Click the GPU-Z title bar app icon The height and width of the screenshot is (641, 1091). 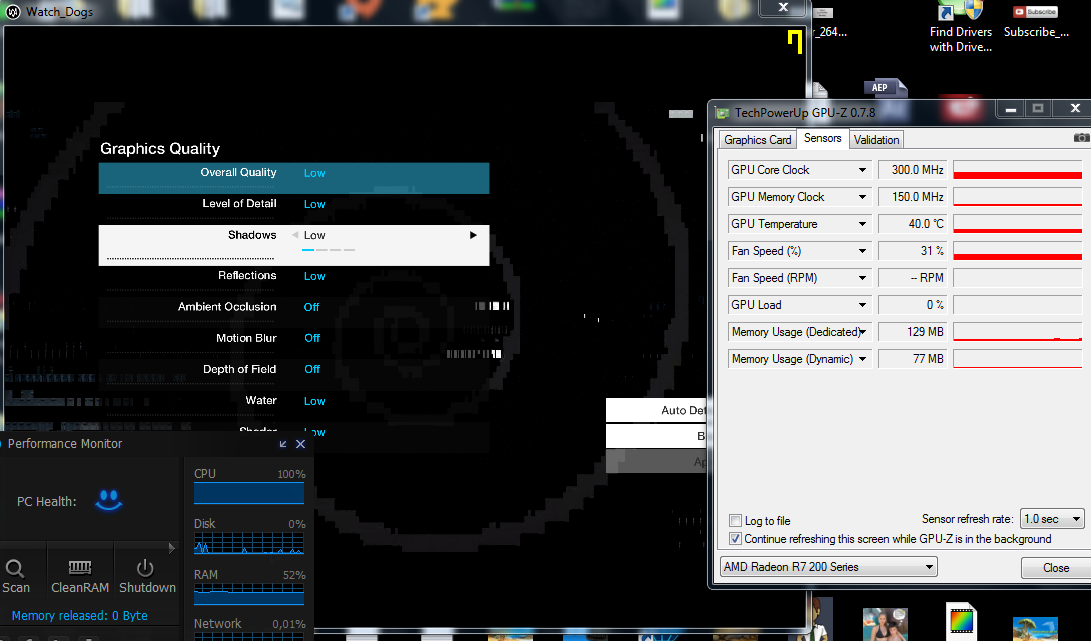click(723, 113)
